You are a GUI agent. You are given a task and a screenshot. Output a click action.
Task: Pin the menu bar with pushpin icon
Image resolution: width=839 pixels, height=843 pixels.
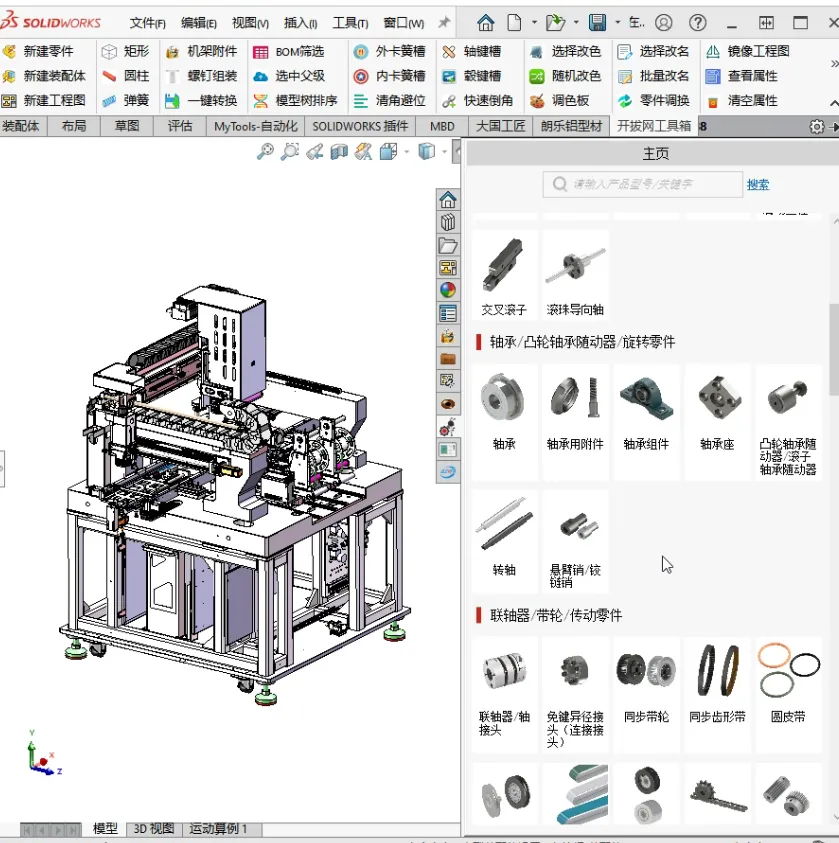tap(444, 23)
